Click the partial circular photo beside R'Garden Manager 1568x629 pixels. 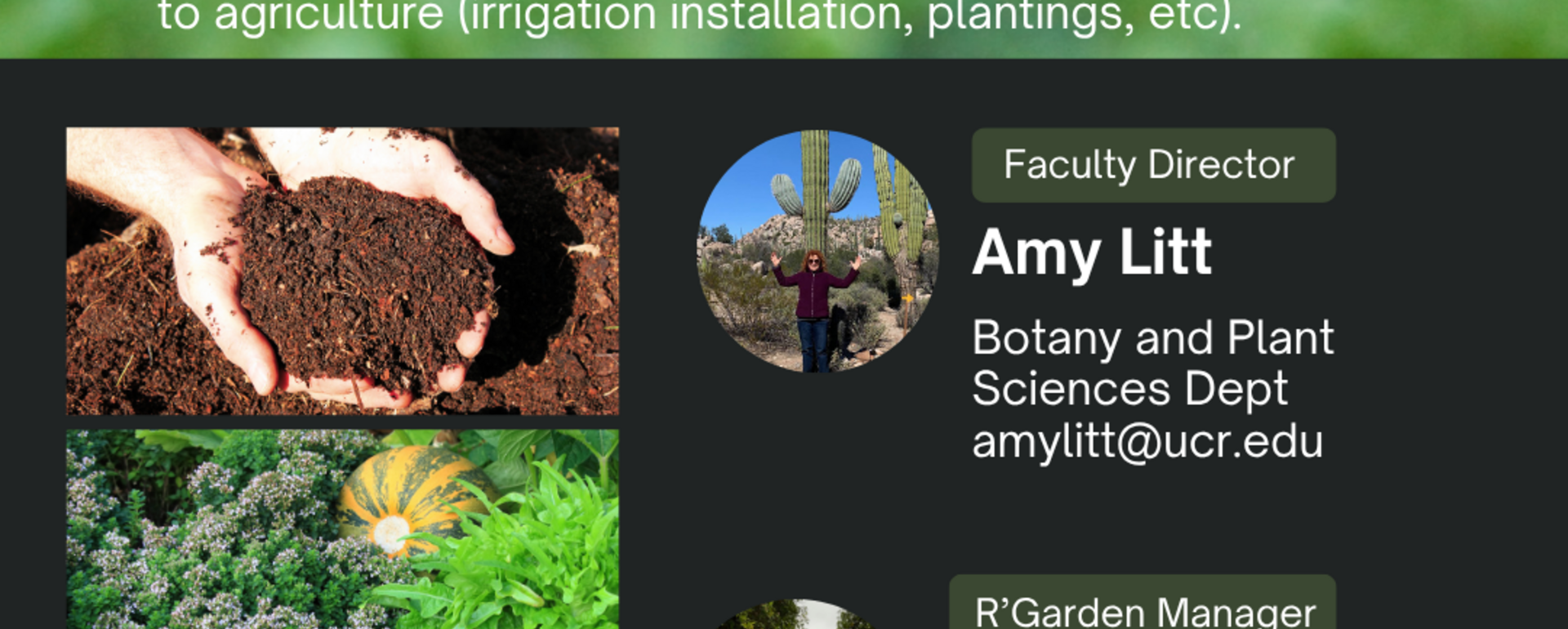pos(795,615)
